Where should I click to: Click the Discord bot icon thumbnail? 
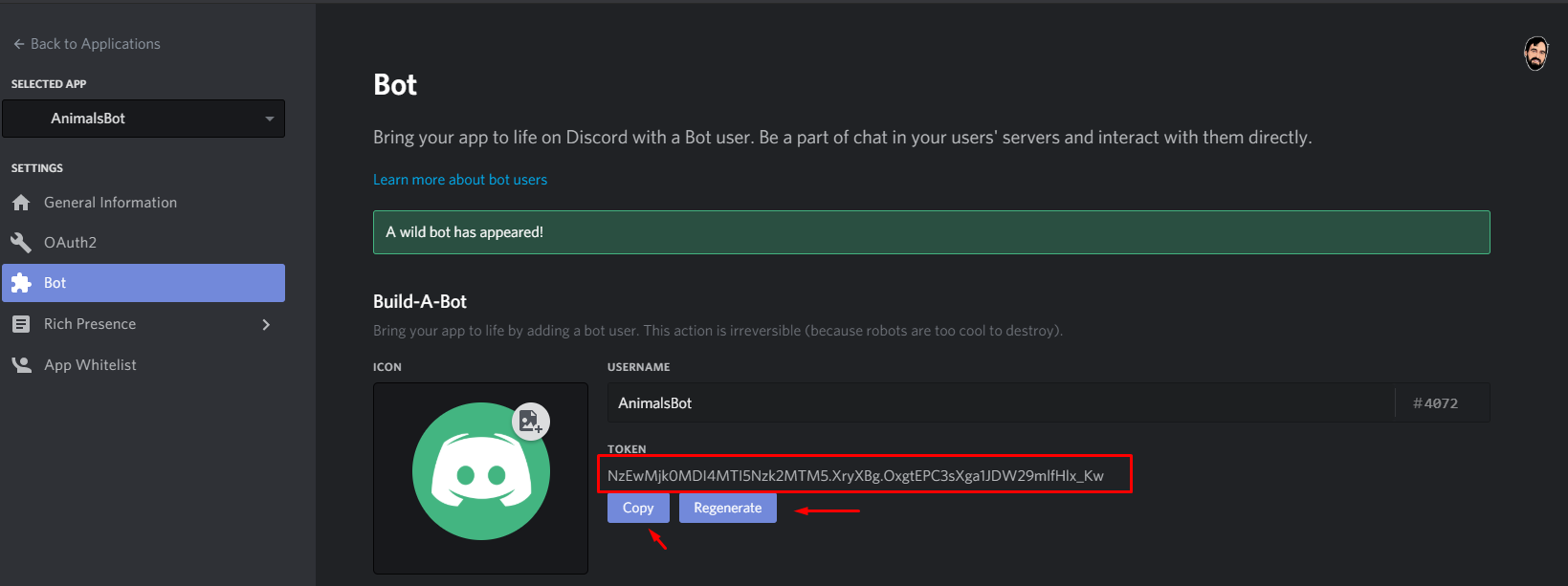point(480,478)
